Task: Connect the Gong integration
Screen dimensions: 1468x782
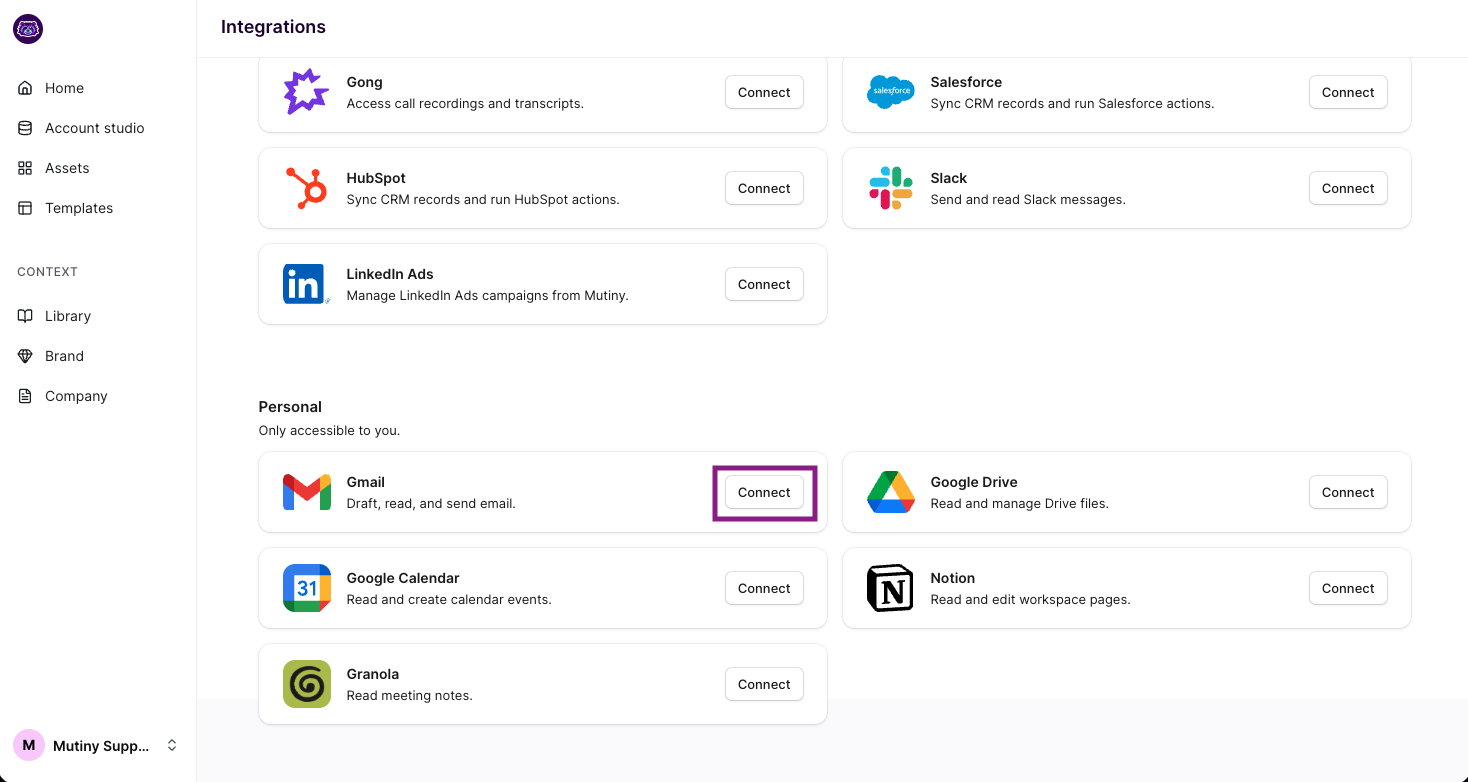Action: [764, 92]
